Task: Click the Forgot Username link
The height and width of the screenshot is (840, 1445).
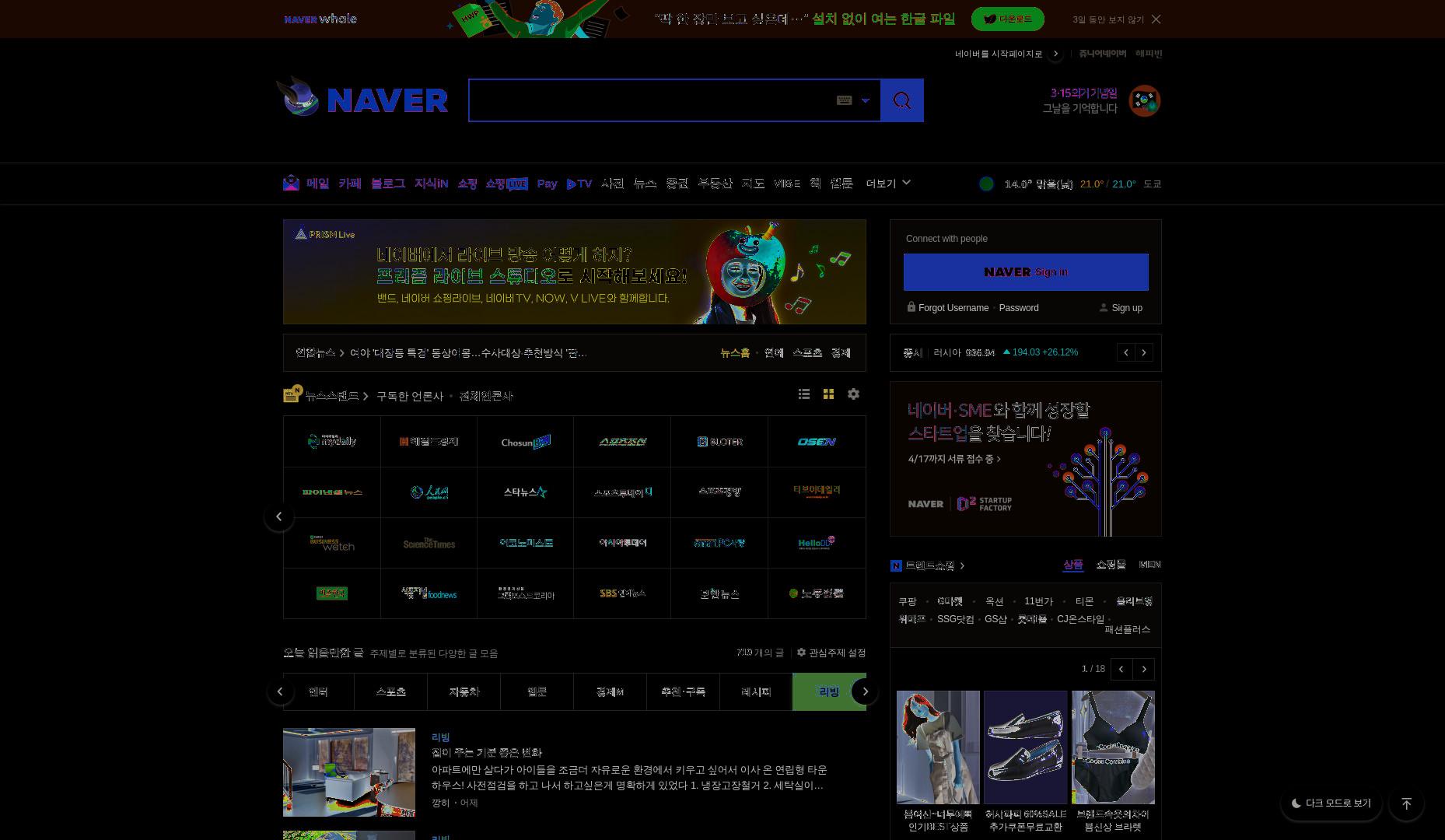Action: coord(953,308)
